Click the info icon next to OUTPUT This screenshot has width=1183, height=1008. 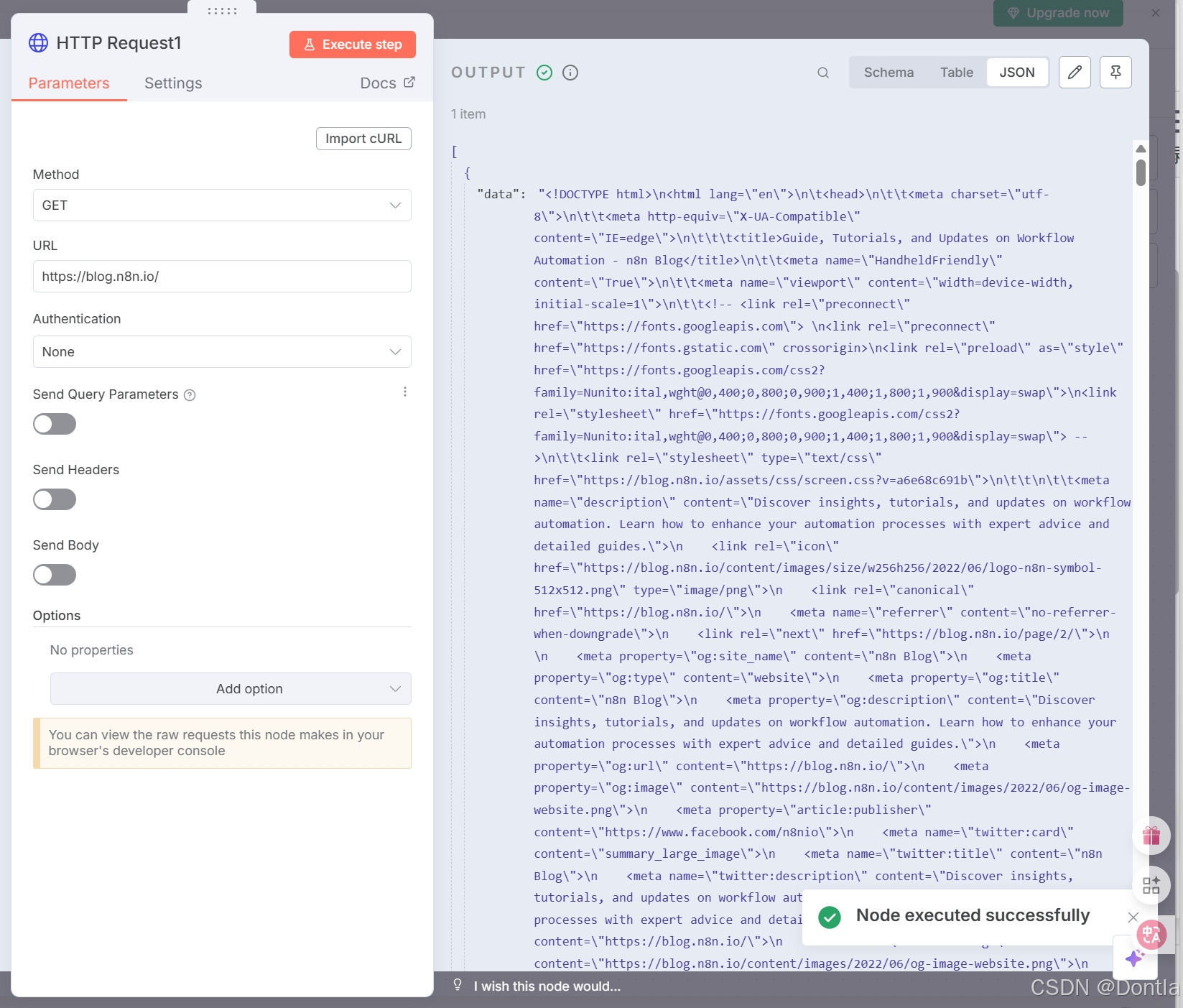point(570,73)
